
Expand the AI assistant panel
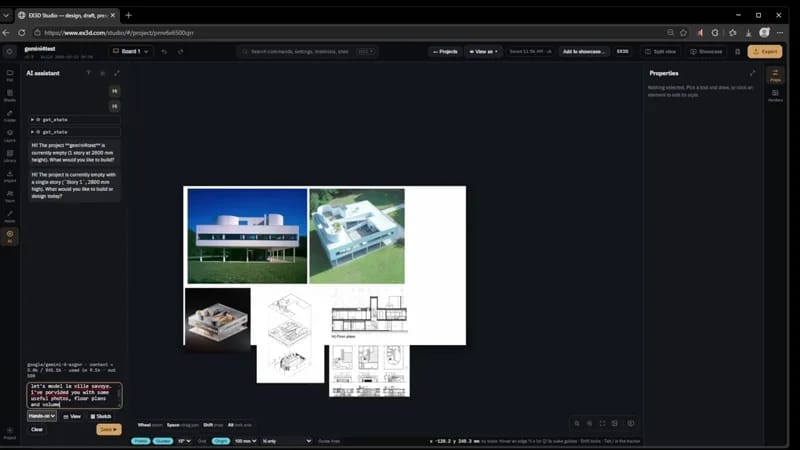[117, 73]
